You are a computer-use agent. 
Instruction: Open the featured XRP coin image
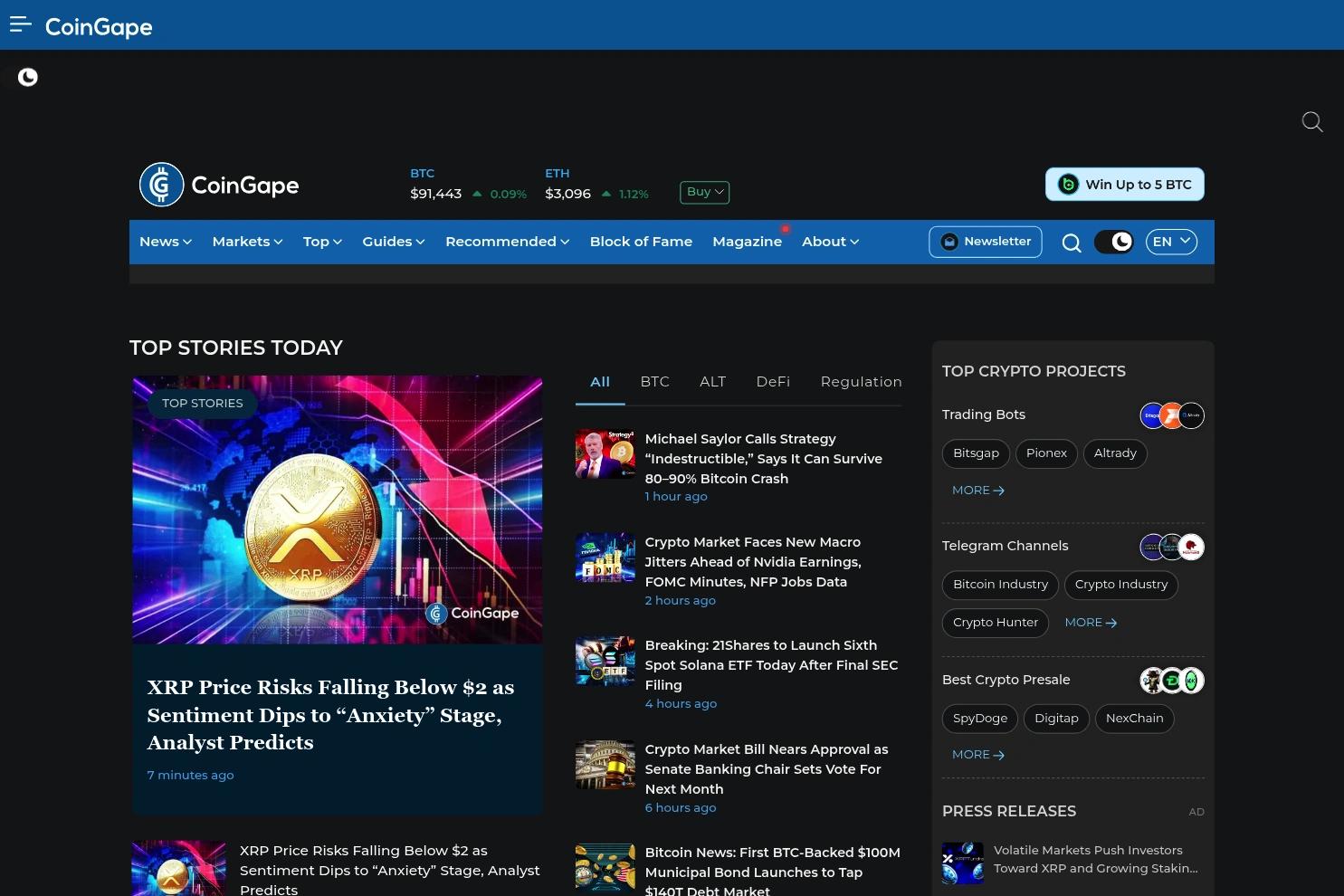tap(338, 510)
